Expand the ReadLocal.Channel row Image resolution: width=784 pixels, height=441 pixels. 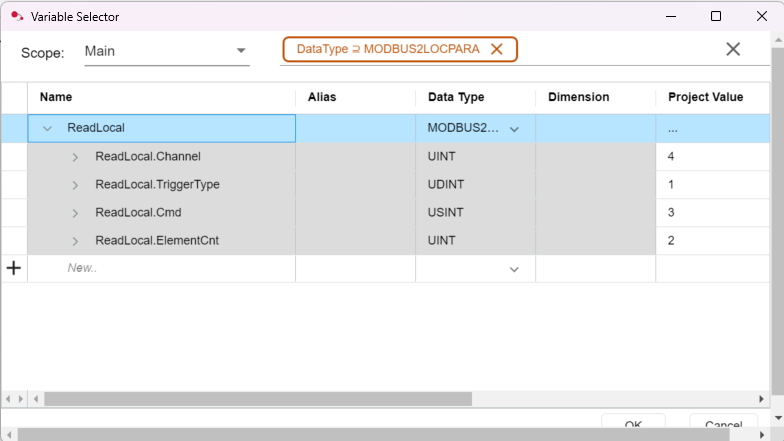(x=75, y=157)
